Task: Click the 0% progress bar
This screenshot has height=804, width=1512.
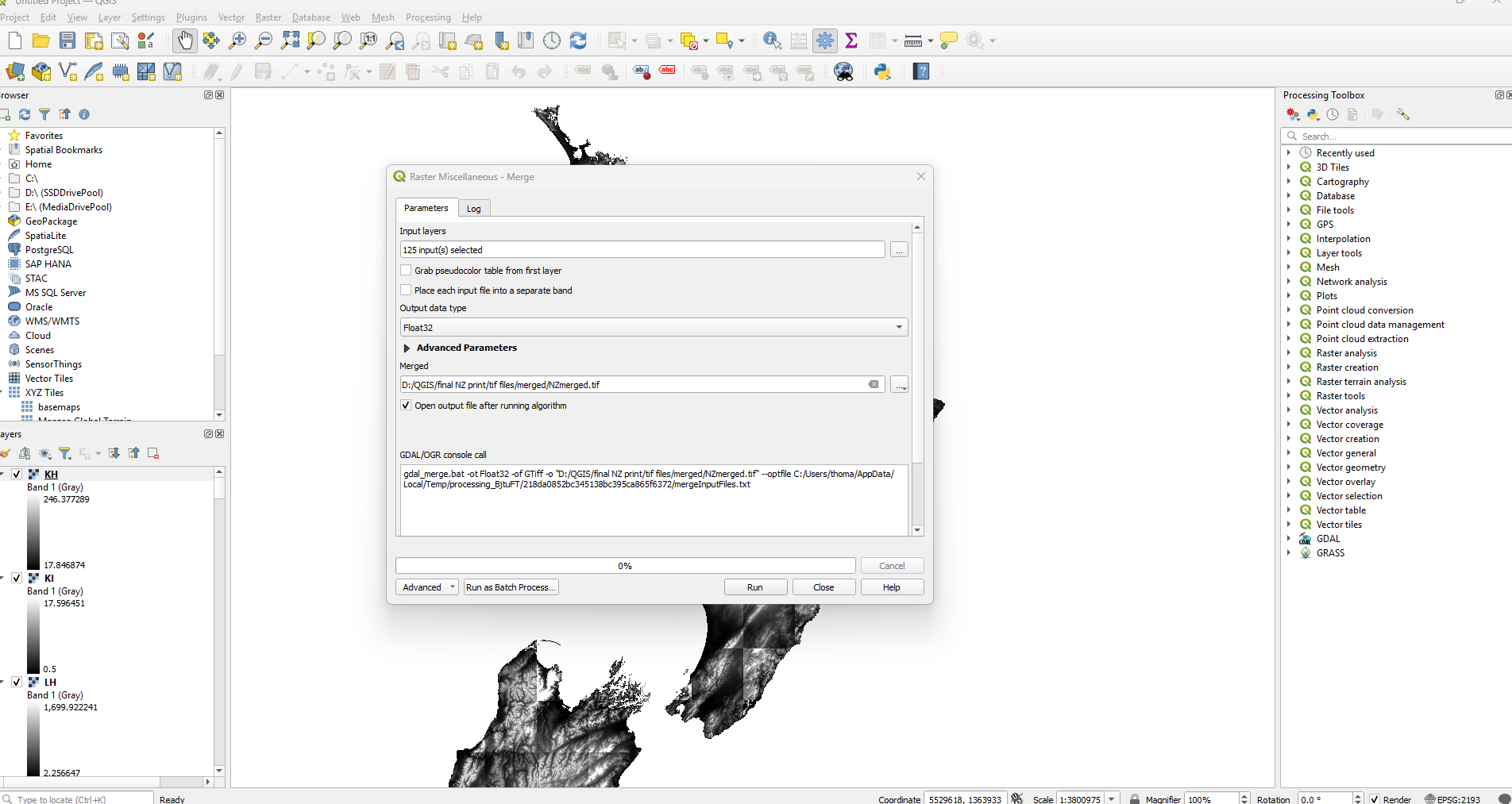Action: pos(626,566)
